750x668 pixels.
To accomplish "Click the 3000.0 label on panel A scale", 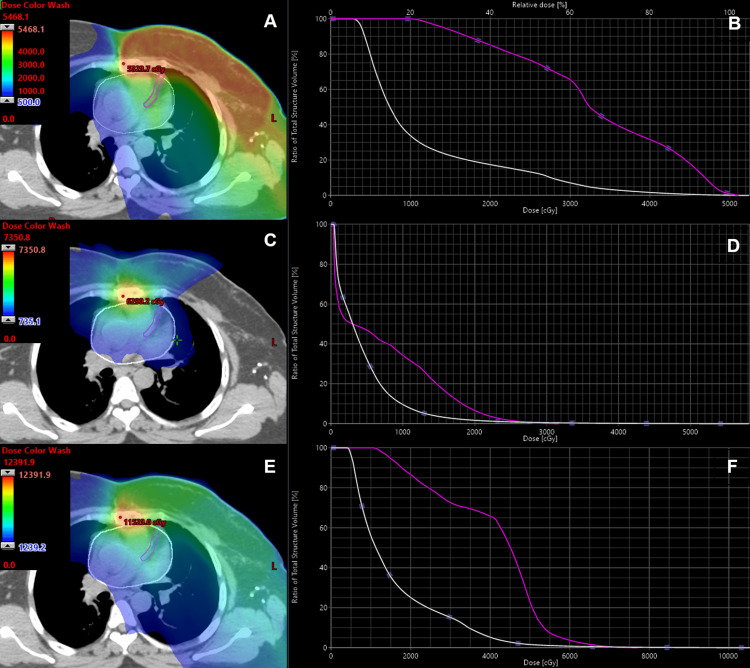I will pos(31,65).
